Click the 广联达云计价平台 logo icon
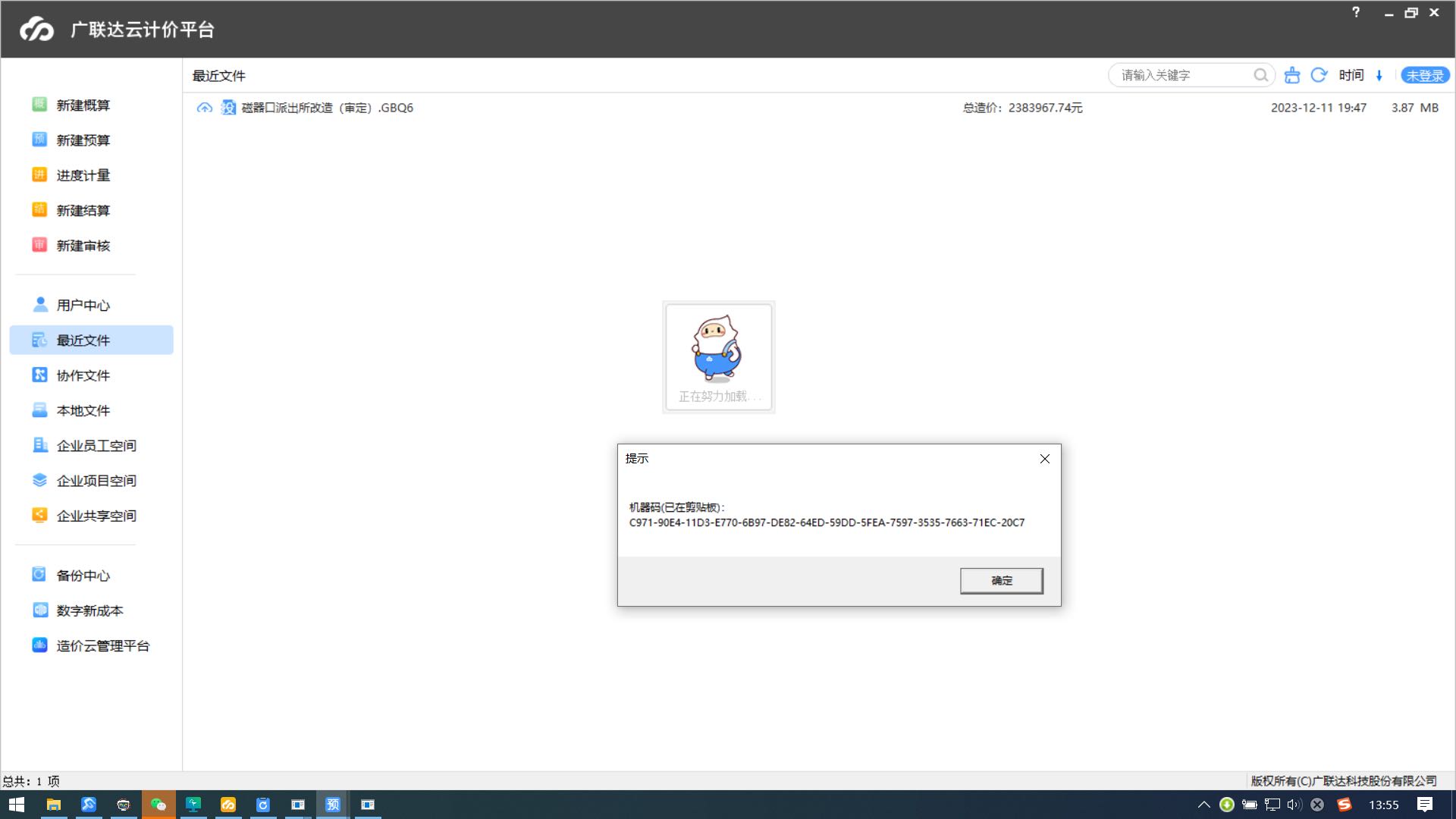Viewport: 1456px width, 819px height. 36,29
